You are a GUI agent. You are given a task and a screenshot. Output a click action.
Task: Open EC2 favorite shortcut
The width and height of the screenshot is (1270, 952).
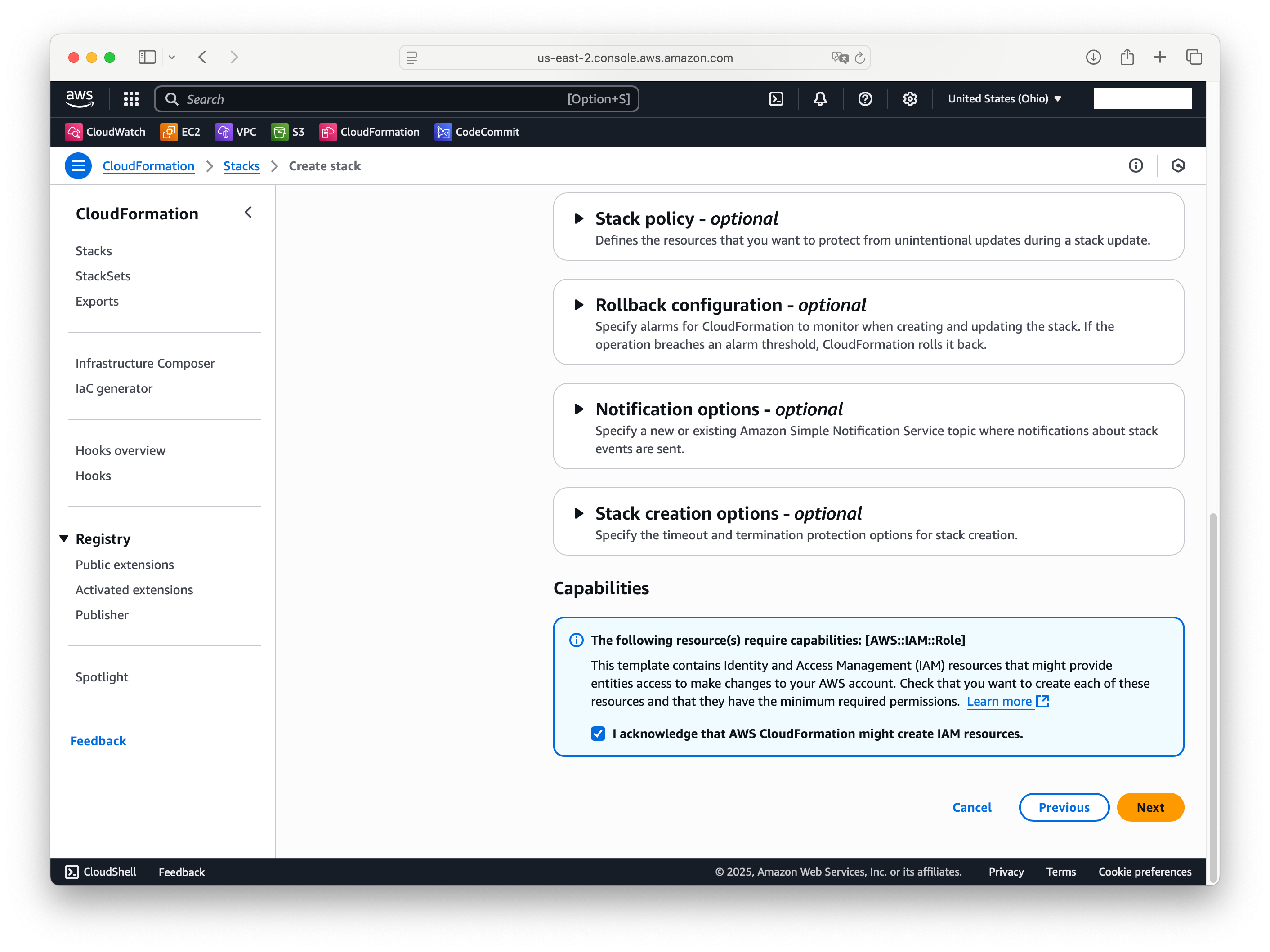point(180,132)
